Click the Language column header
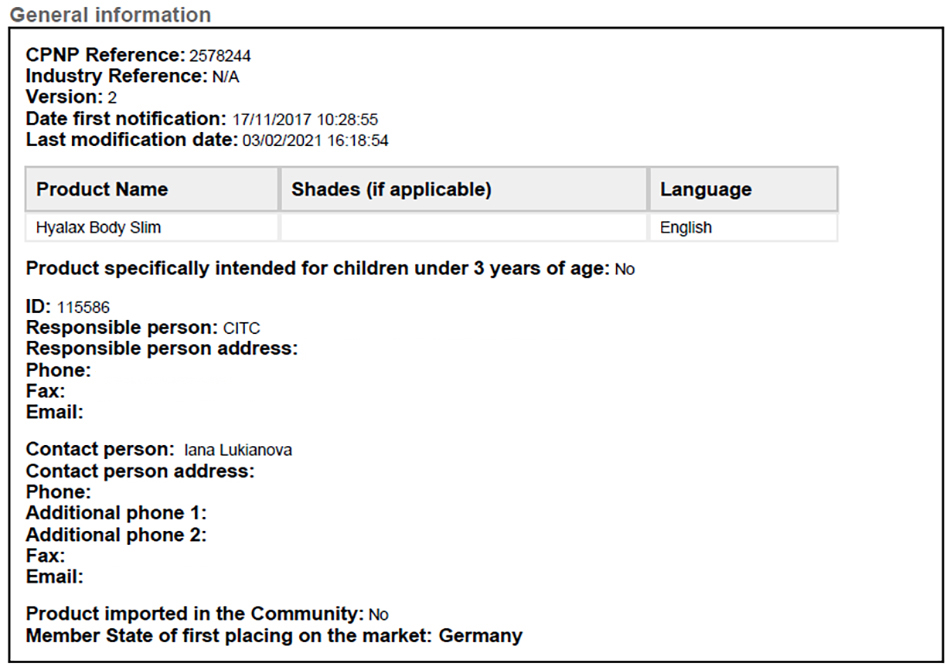Viewport: 950px width, 670px height. click(x=743, y=189)
